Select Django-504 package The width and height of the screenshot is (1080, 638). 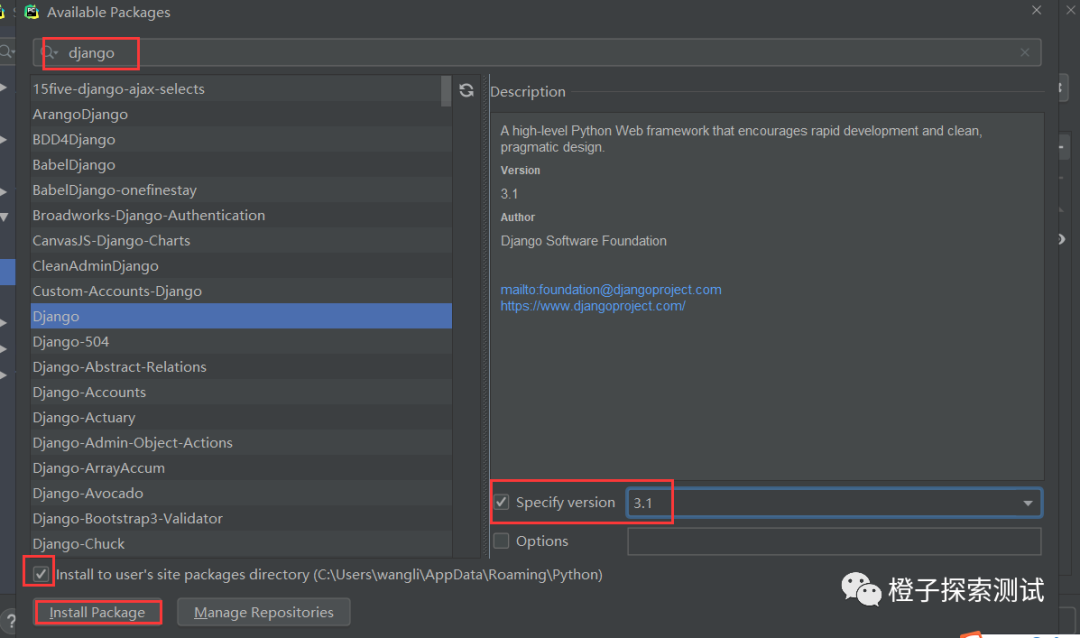[x=241, y=342]
